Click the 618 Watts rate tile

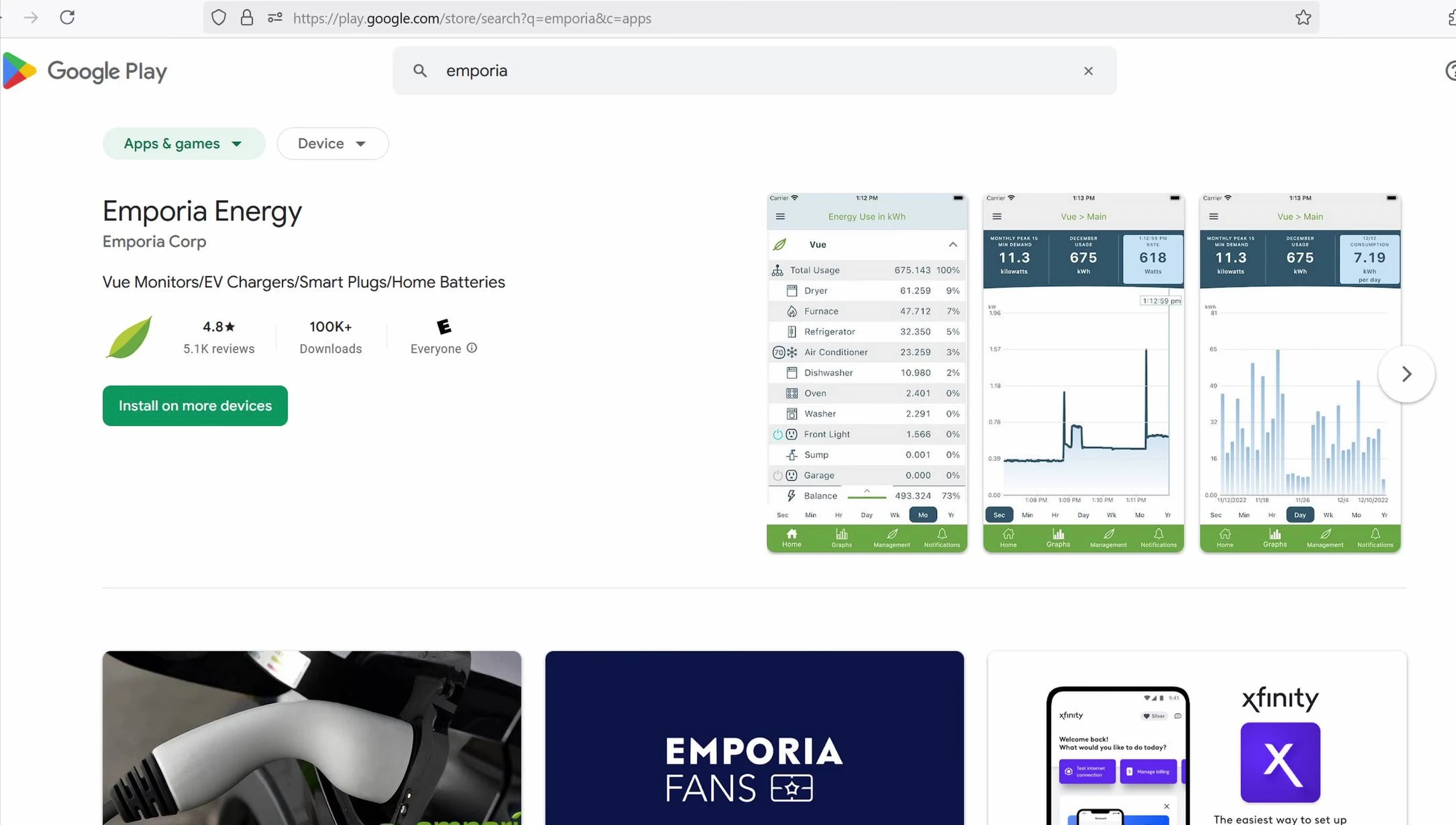click(x=1152, y=258)
